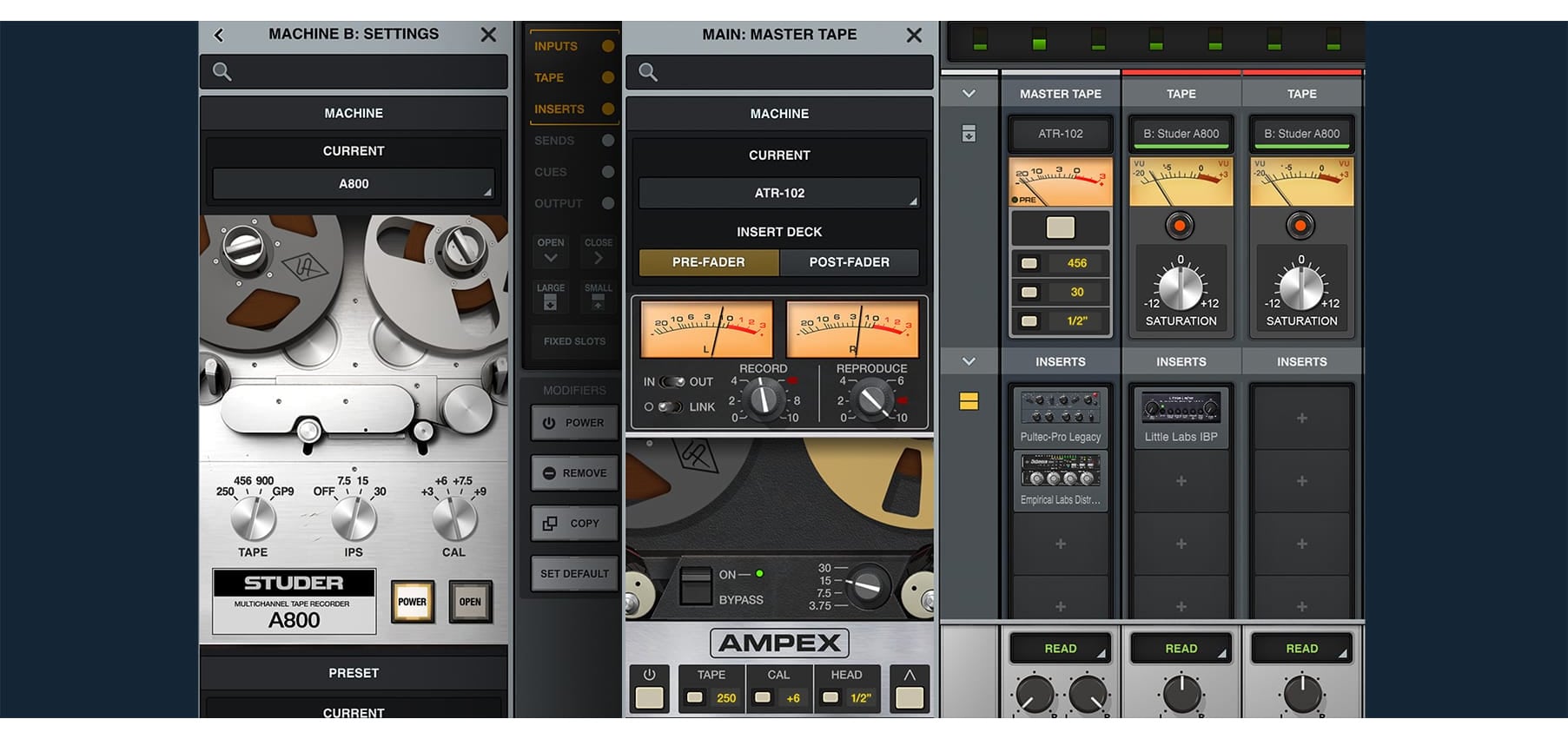Click the OPEN button on Studer A800
Viewport: 1568px width, 739px height.
[470, 602]
